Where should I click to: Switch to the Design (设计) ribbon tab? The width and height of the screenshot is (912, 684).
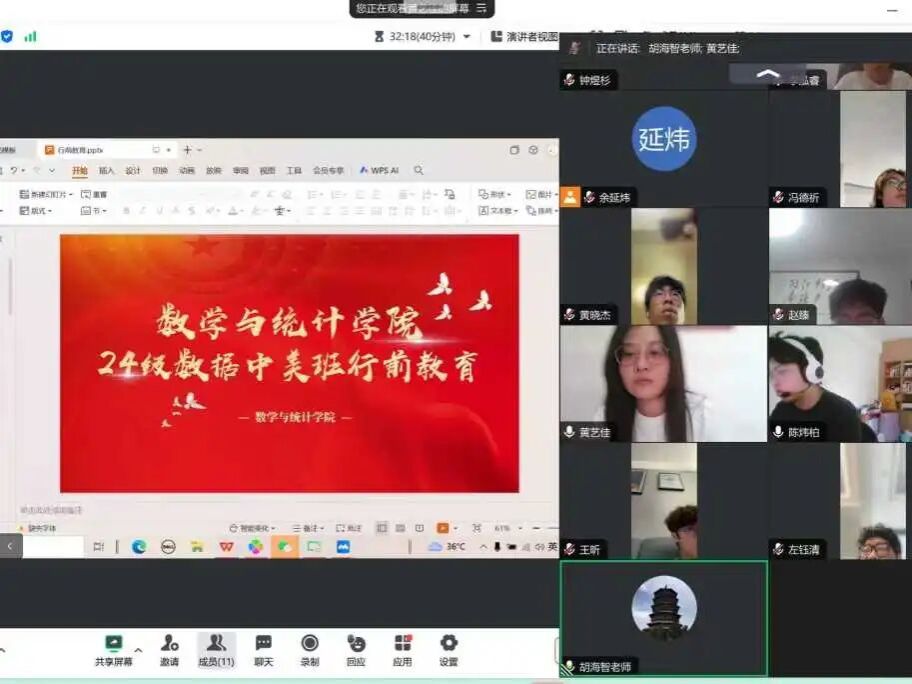click(133, 171)
